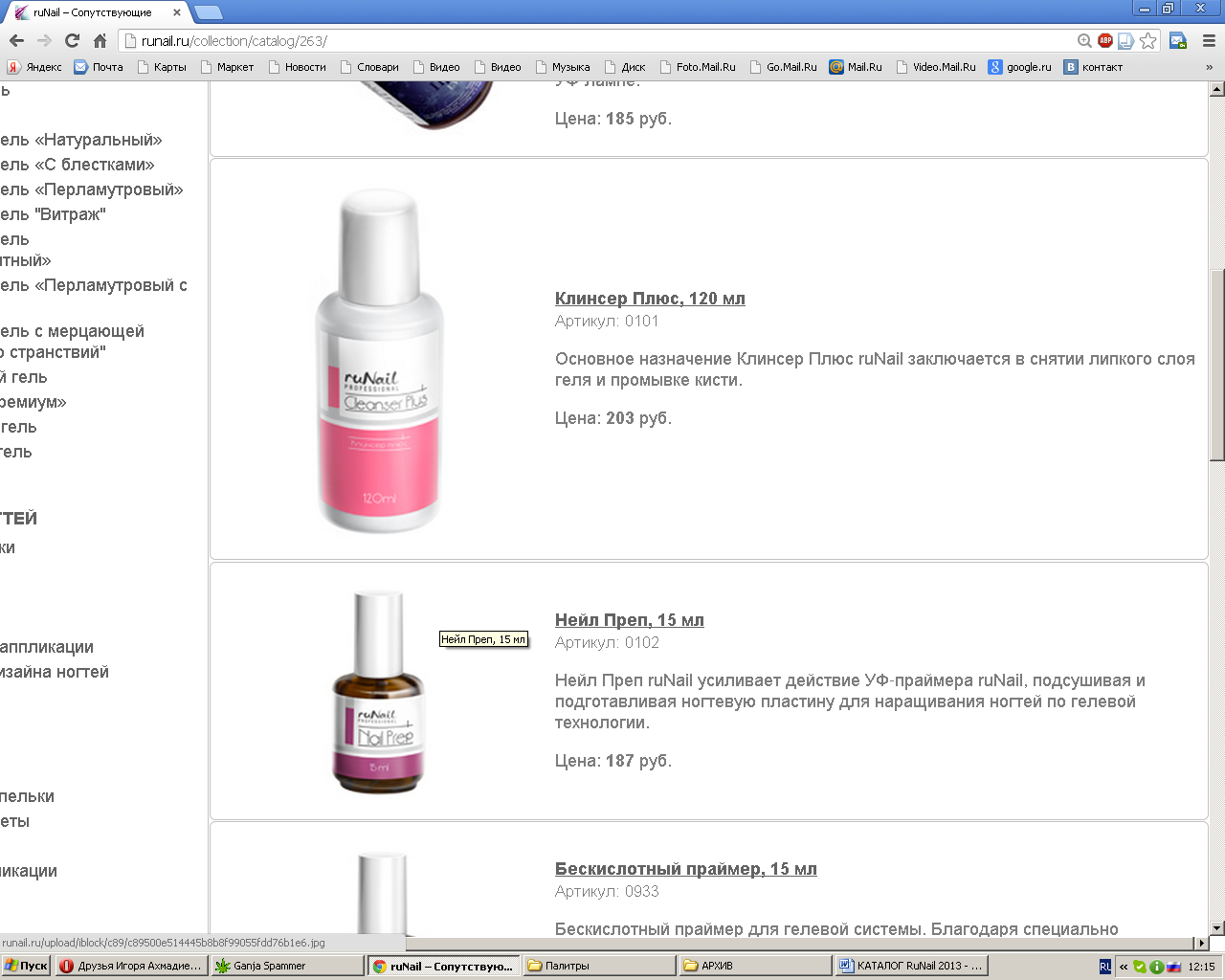1225x980 pixels.
Task: Select price text Цена: 187 руб.
Action: pyautogui.click(x=613, y=761)
